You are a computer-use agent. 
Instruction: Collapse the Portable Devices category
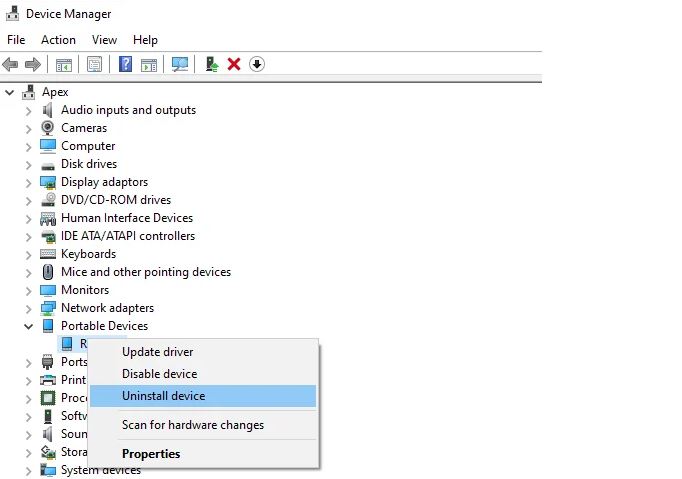(x=28, y=326)
